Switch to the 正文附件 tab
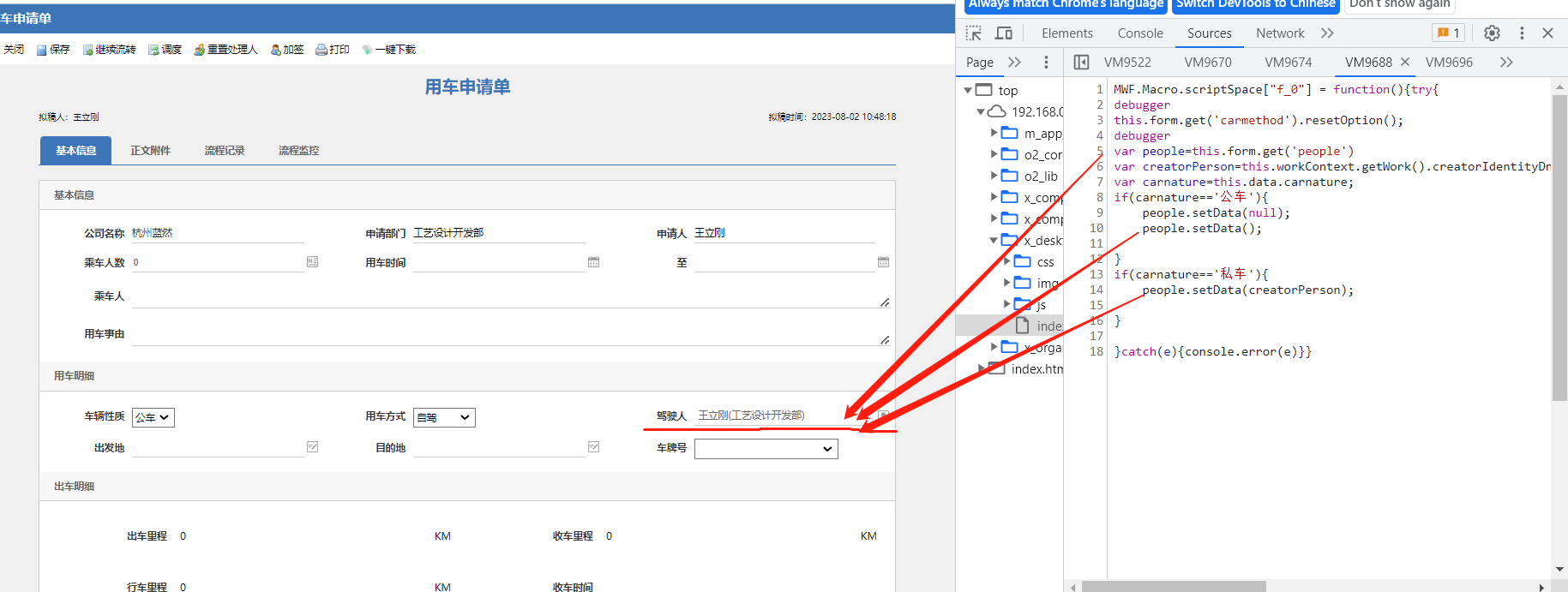1568x592 pixels. point(150,150)
